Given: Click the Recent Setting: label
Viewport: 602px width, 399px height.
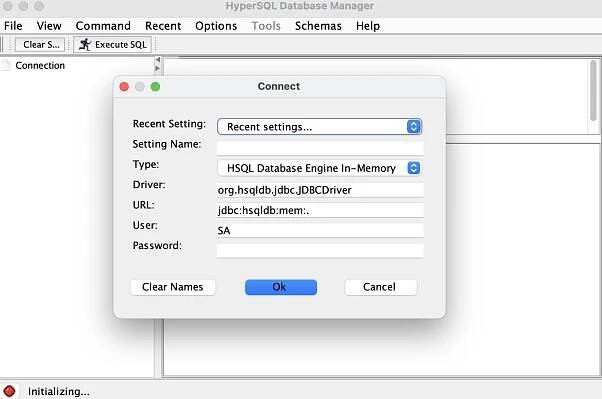Looking at the screenshot, I should tap(169, 124).
